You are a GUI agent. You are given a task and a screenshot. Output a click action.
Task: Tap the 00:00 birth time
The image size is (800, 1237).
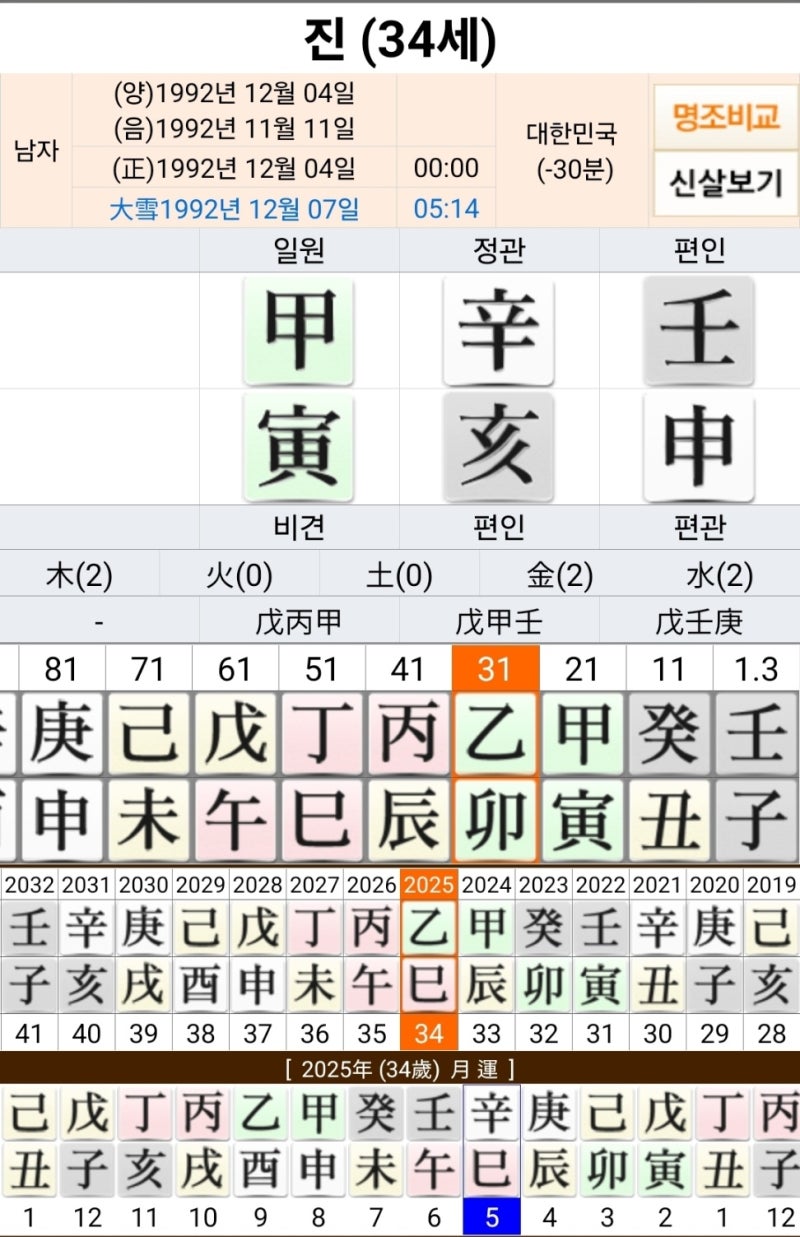coord(447,168)
